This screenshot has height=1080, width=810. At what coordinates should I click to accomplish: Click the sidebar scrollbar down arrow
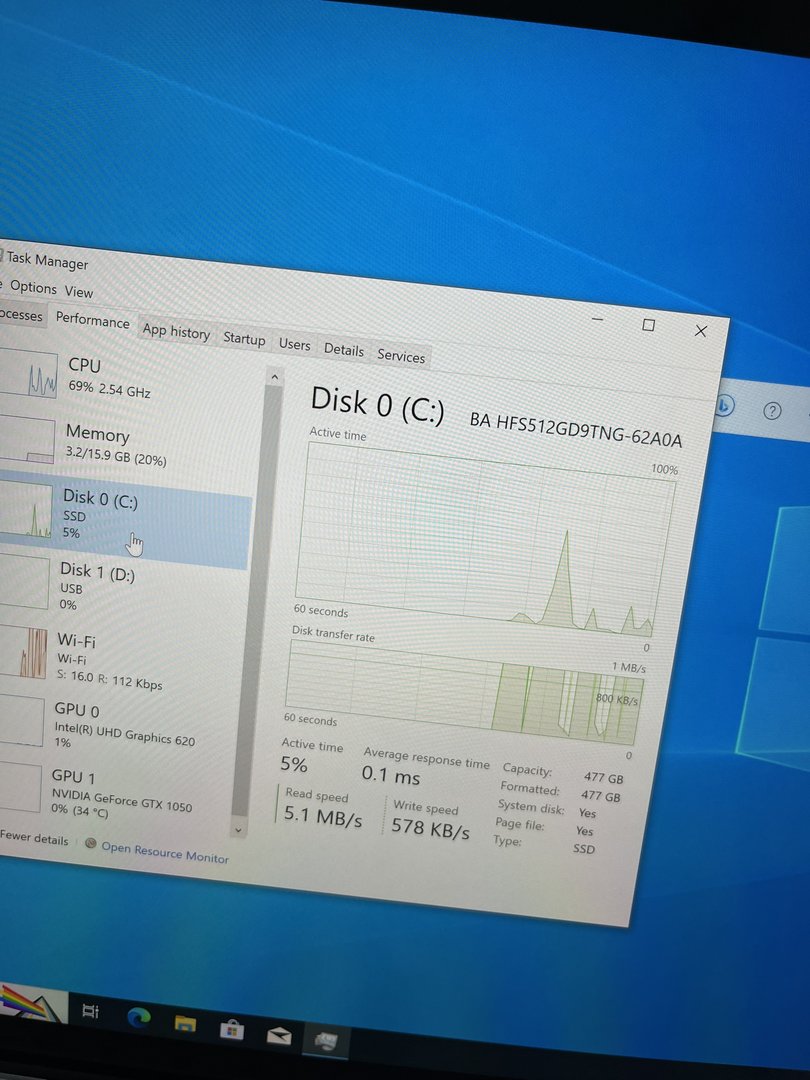(x=238, y=829)
